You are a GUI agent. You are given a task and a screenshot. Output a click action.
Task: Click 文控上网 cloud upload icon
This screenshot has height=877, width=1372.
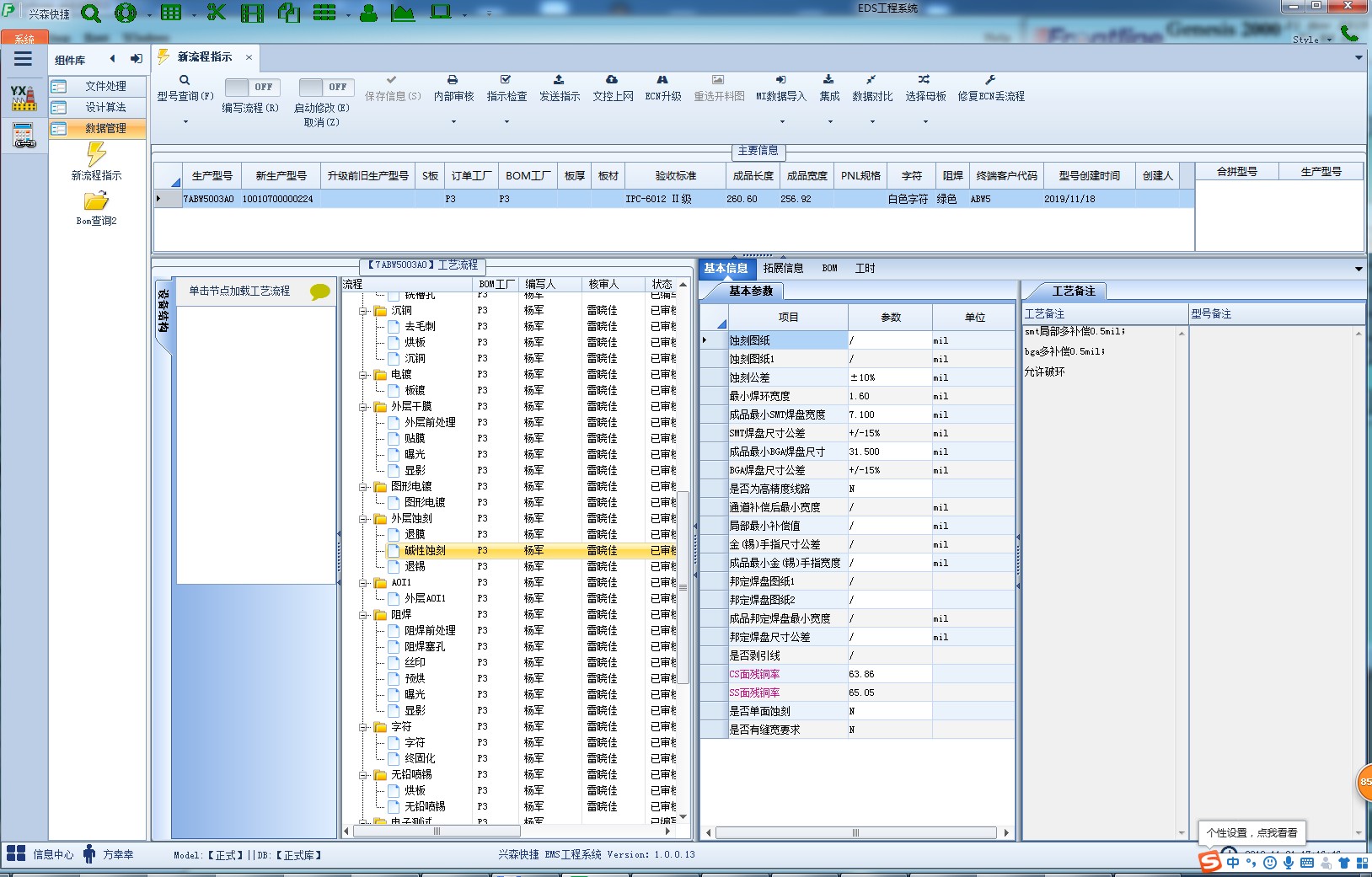612,79
